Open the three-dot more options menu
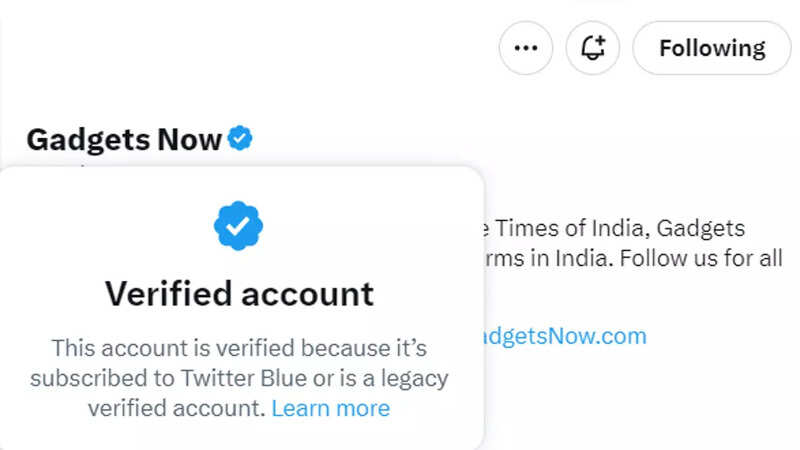 (526, 48)
